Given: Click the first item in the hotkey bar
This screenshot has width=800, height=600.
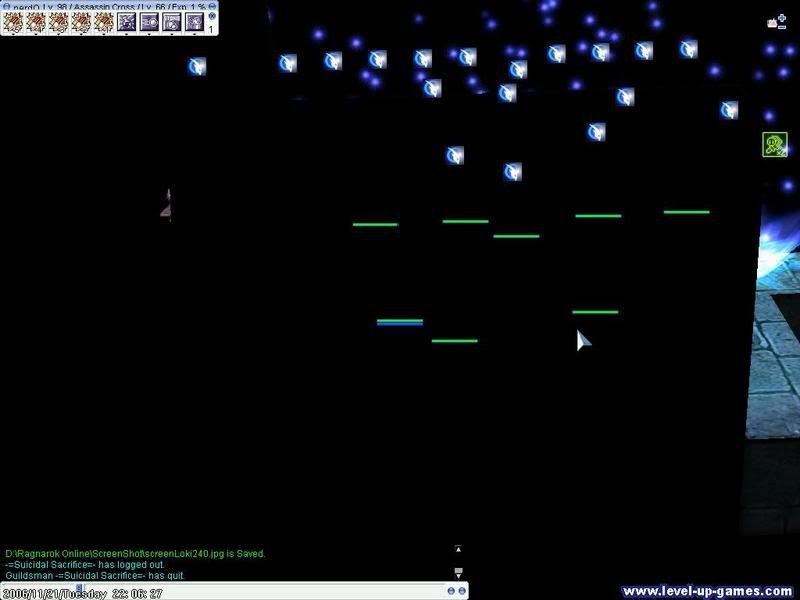Looking at the screenshot, I should coord(14,20).
